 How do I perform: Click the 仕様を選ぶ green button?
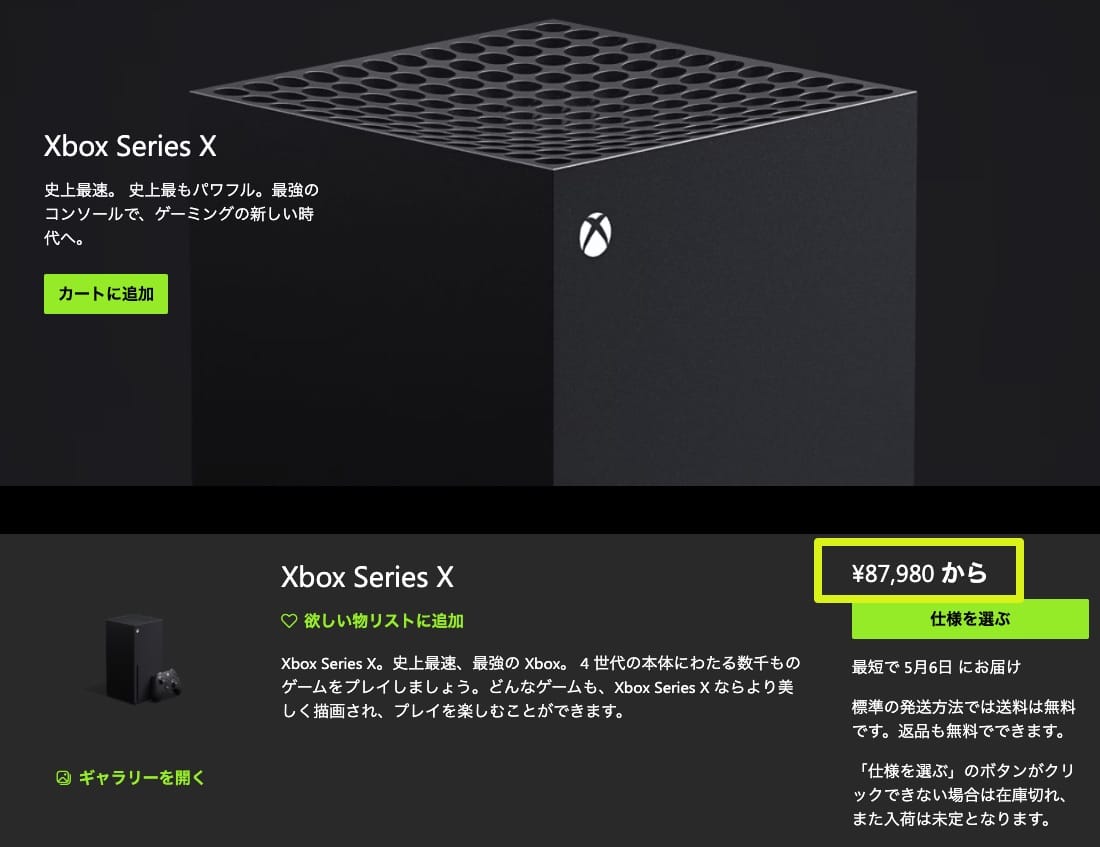pyautogui.click(x=970, y=619)
